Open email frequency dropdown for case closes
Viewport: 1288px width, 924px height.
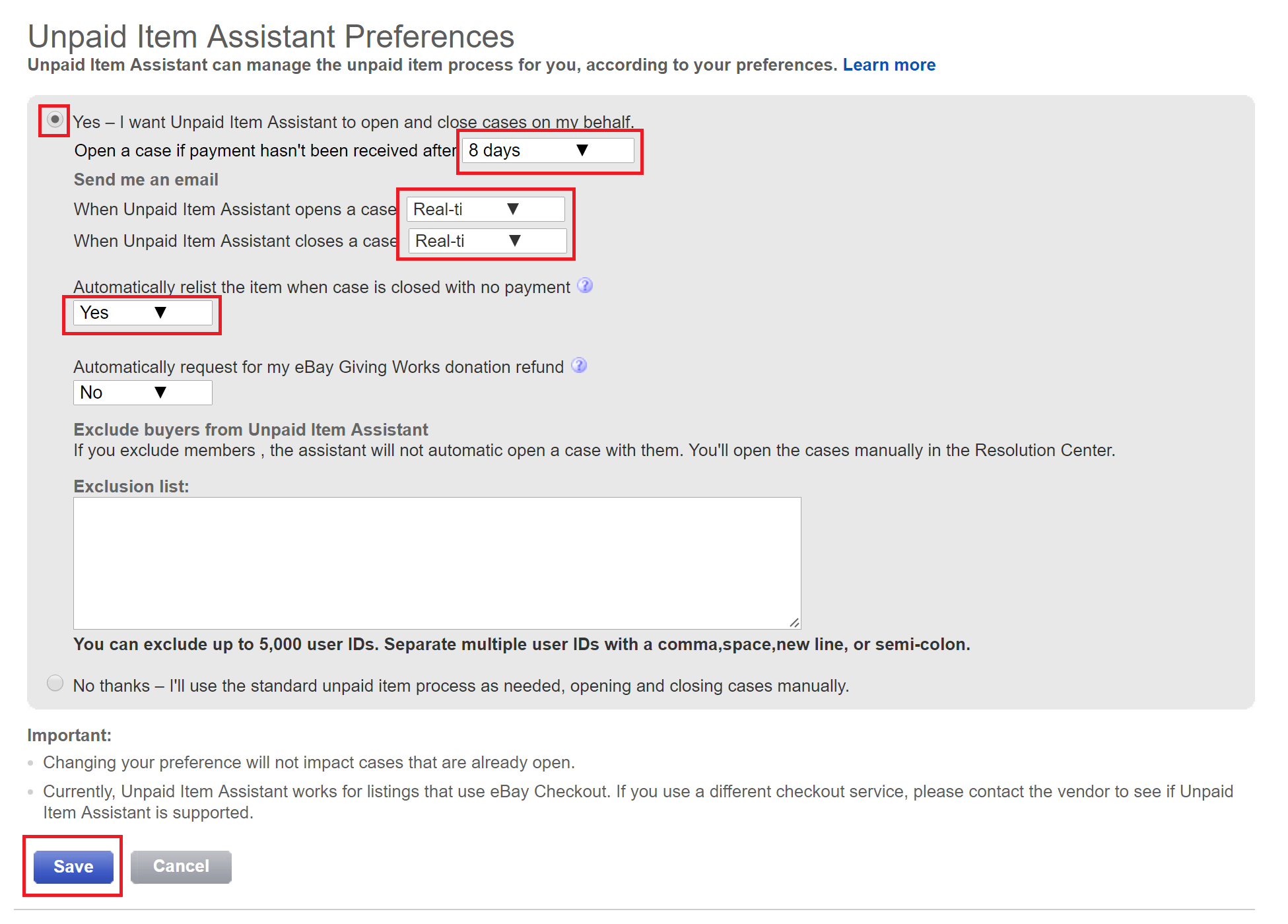(488, 241)
